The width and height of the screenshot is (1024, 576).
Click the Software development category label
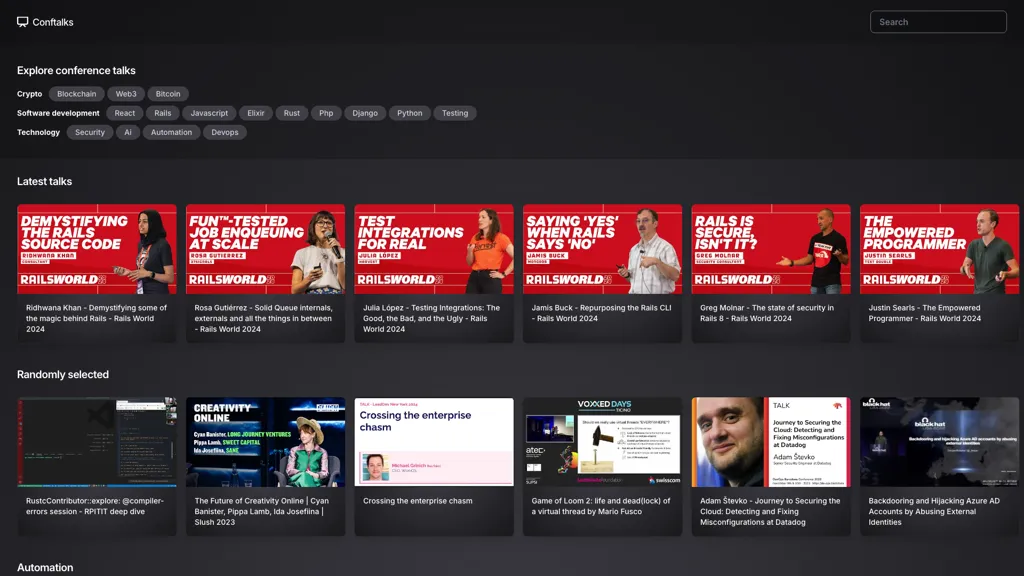click(x=58, y=113)
